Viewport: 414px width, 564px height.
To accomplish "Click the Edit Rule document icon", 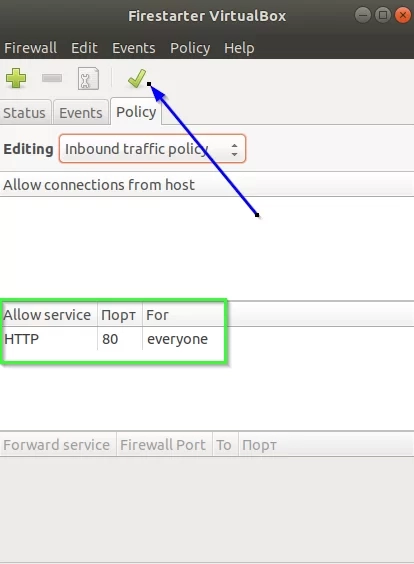I will [88, 78].
